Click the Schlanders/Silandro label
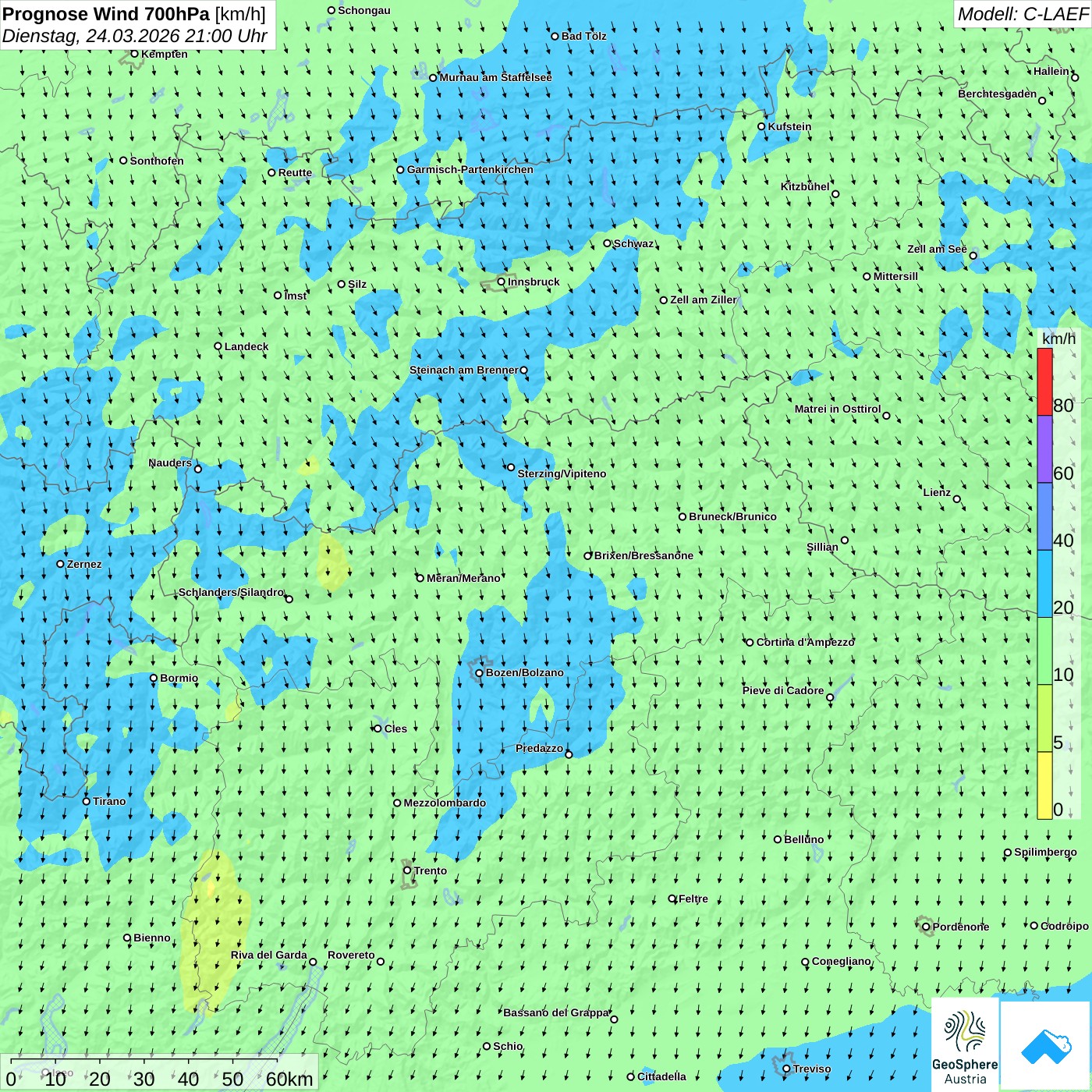Viewport: 1092px width, 1092px height. pos(232,592)
